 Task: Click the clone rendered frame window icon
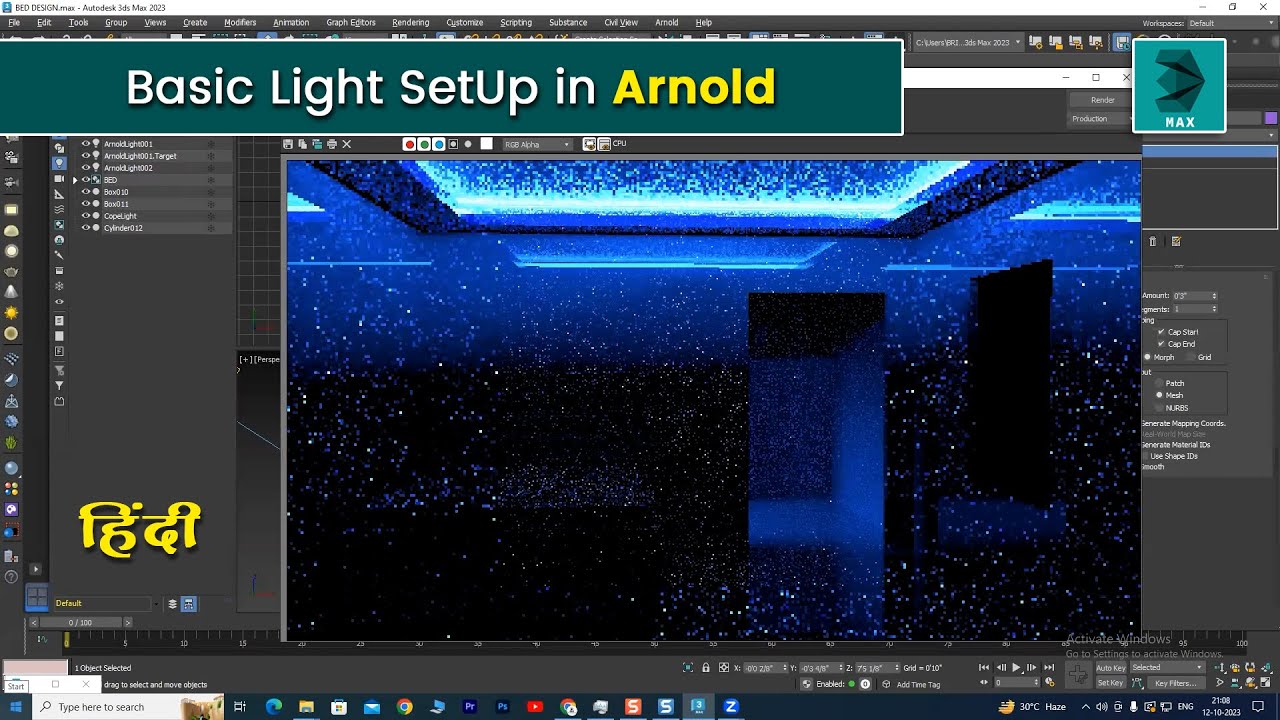(x=317, y=144)
